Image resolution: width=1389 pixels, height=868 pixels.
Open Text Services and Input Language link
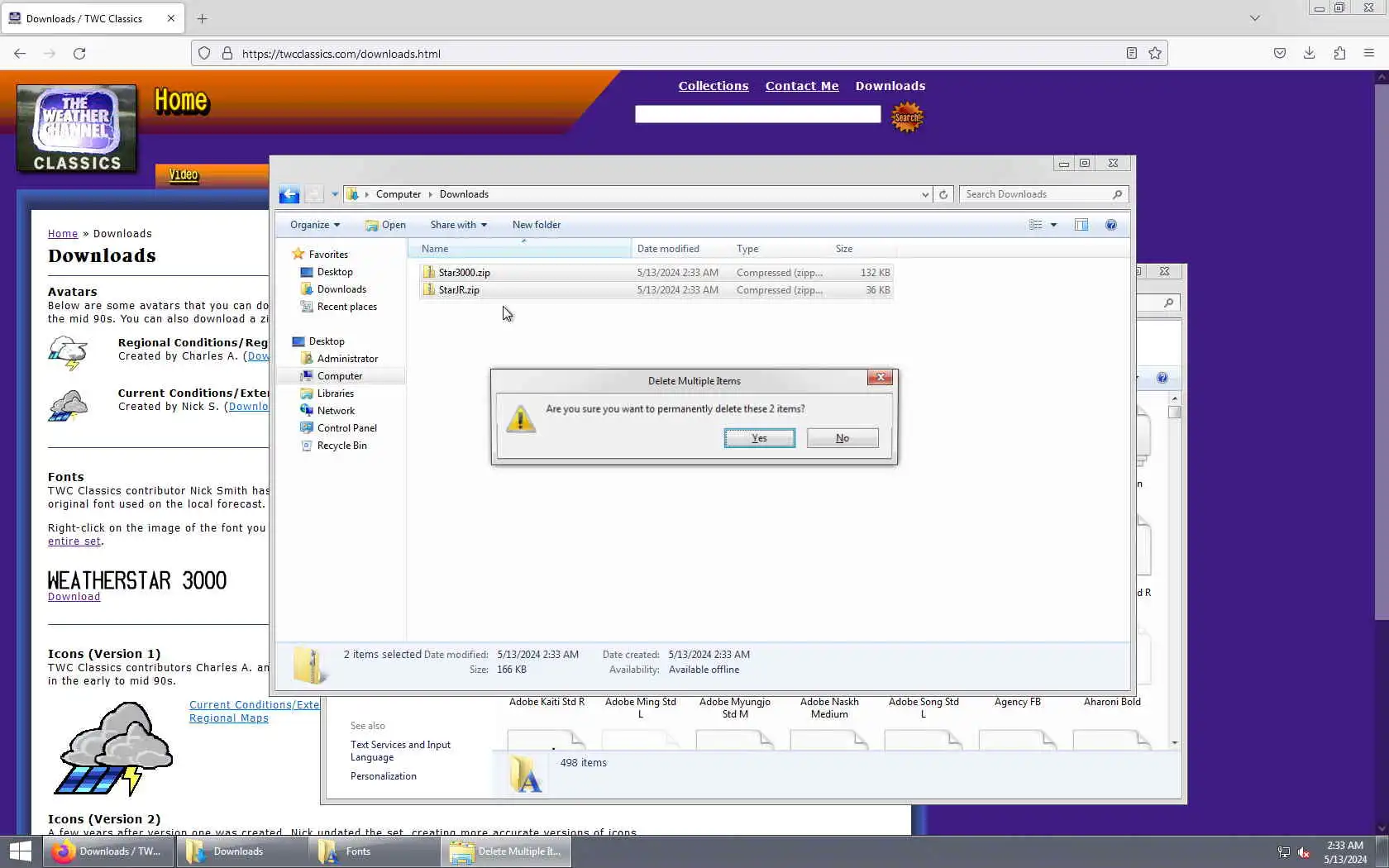[400, 751]
